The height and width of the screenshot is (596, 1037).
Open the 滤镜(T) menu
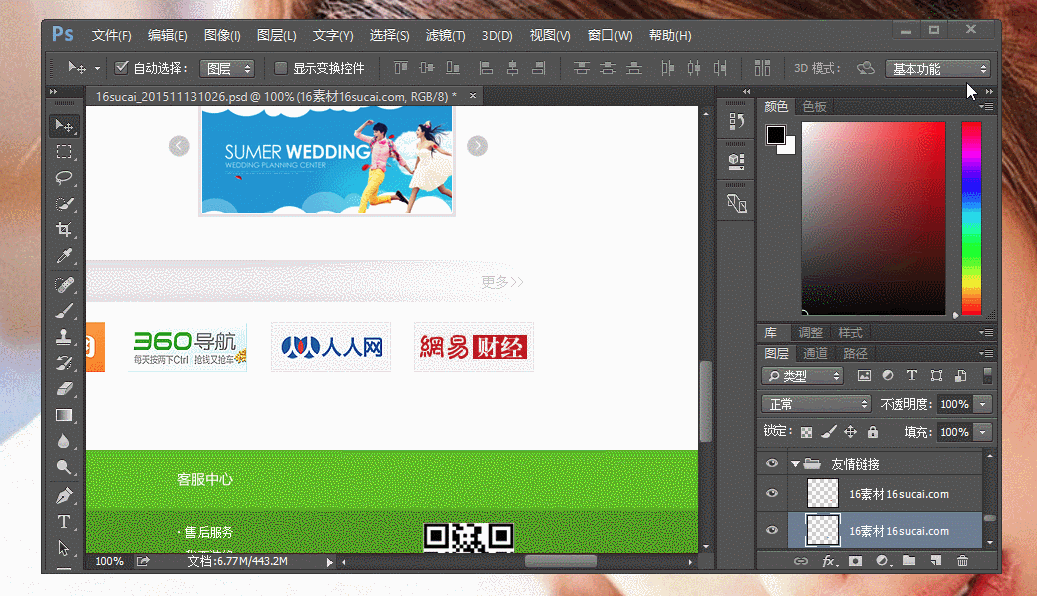445,35
